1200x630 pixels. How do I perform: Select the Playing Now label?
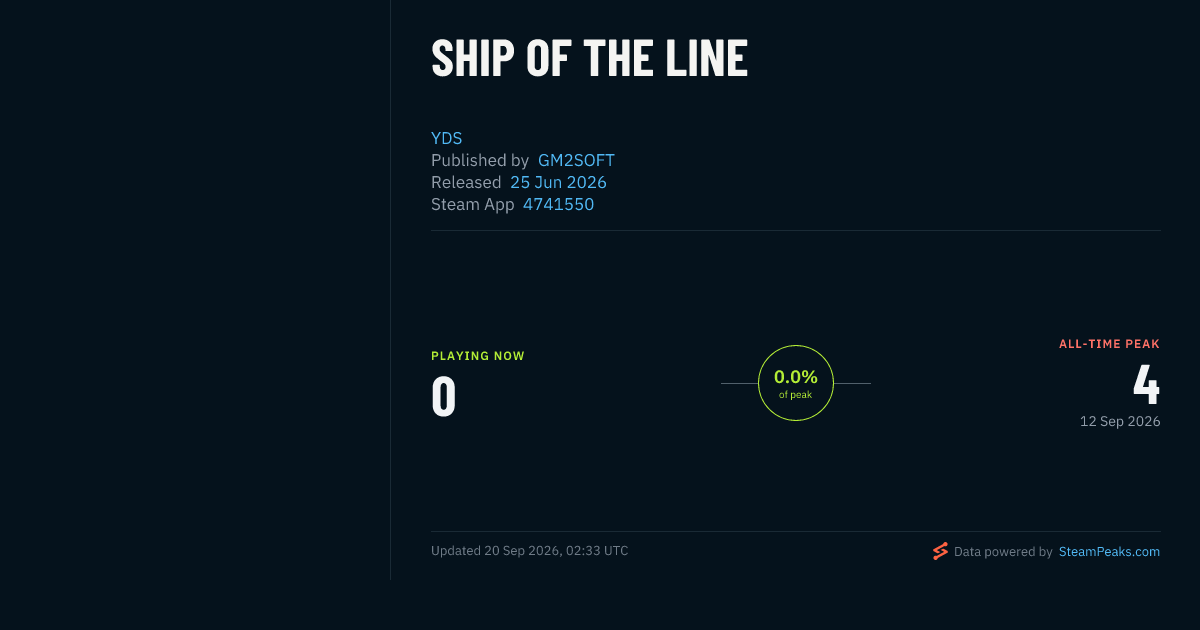[x=478, y=356]
